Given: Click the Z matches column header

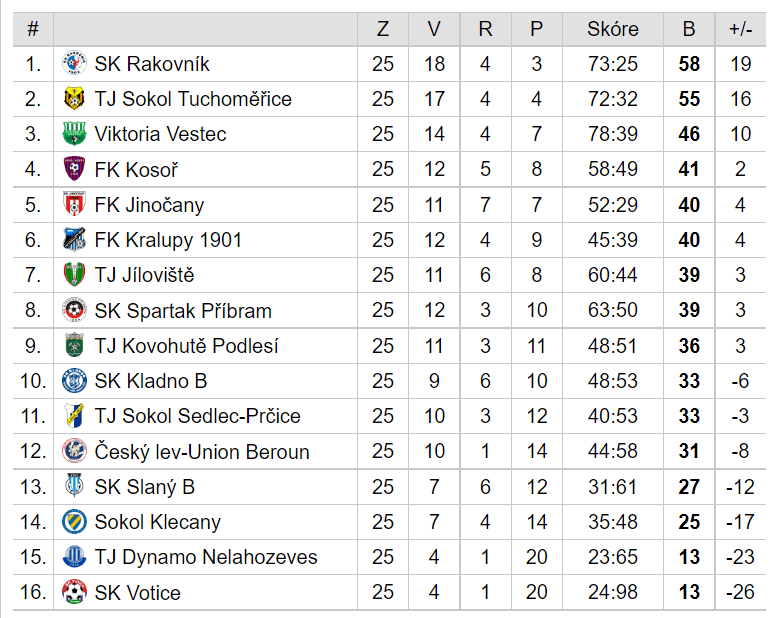Looking at the screenshot, I should tap(383, 29).
